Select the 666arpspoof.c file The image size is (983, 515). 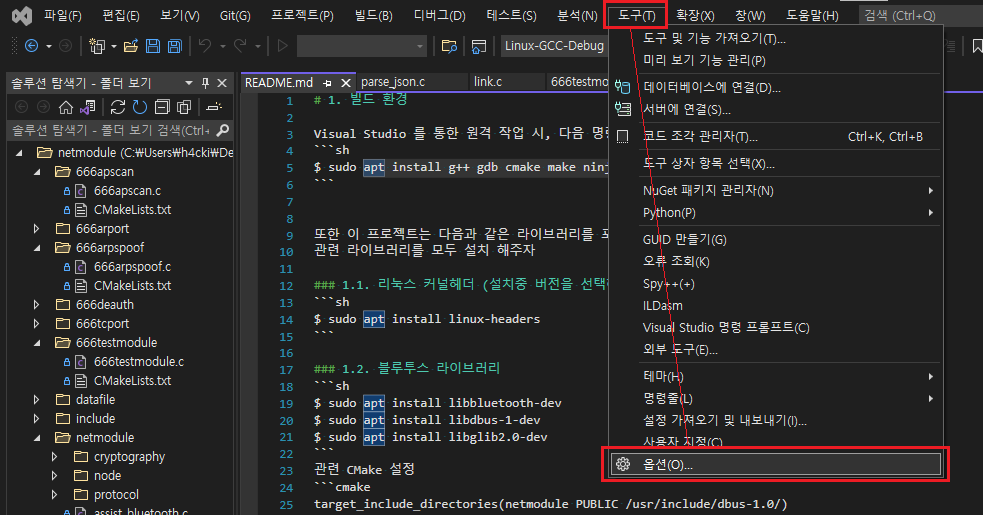[x=132, y=267]
